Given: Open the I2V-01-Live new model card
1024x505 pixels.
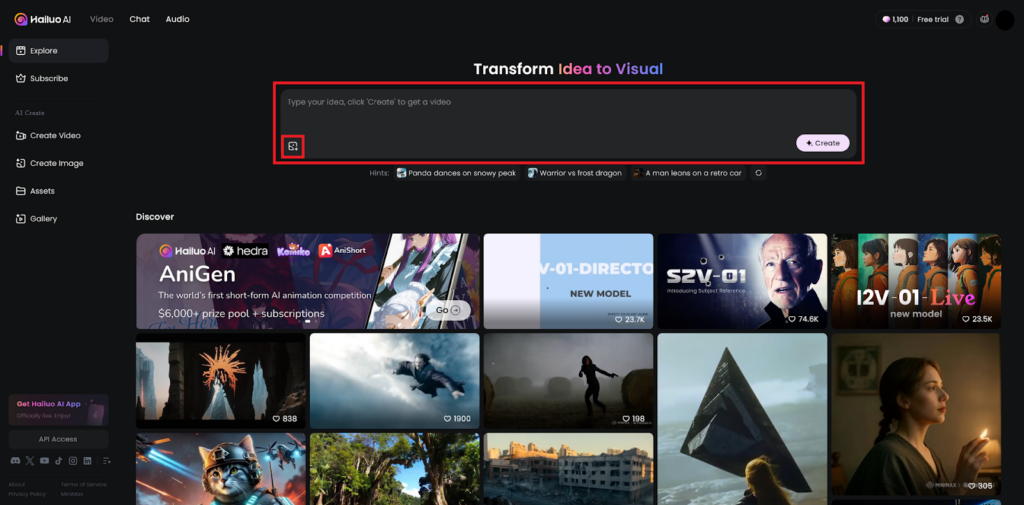Looking at the screenshot, I should pos(916,282).
